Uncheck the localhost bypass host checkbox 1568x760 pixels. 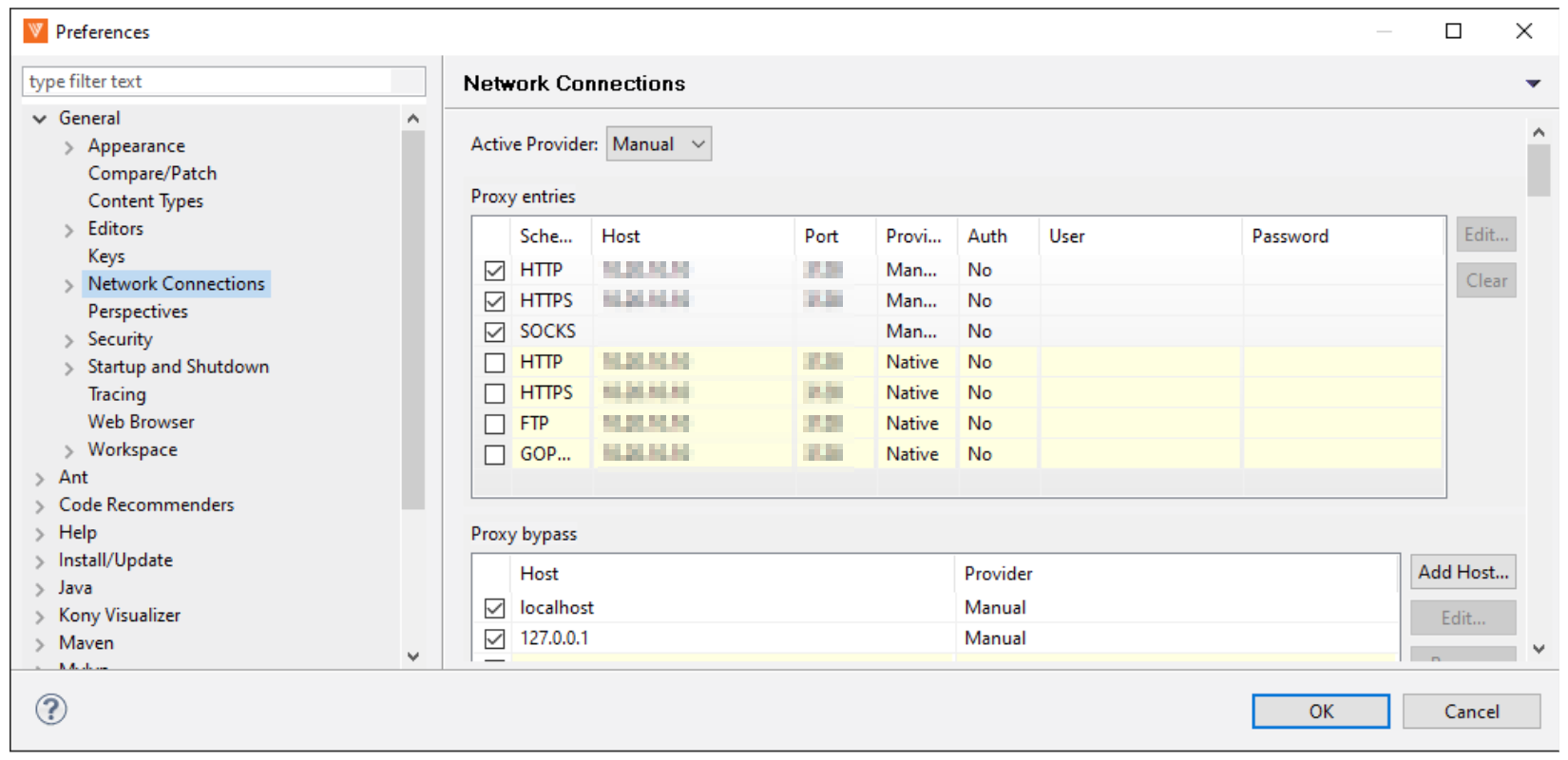pyautogui.click(x=494, y=608)
